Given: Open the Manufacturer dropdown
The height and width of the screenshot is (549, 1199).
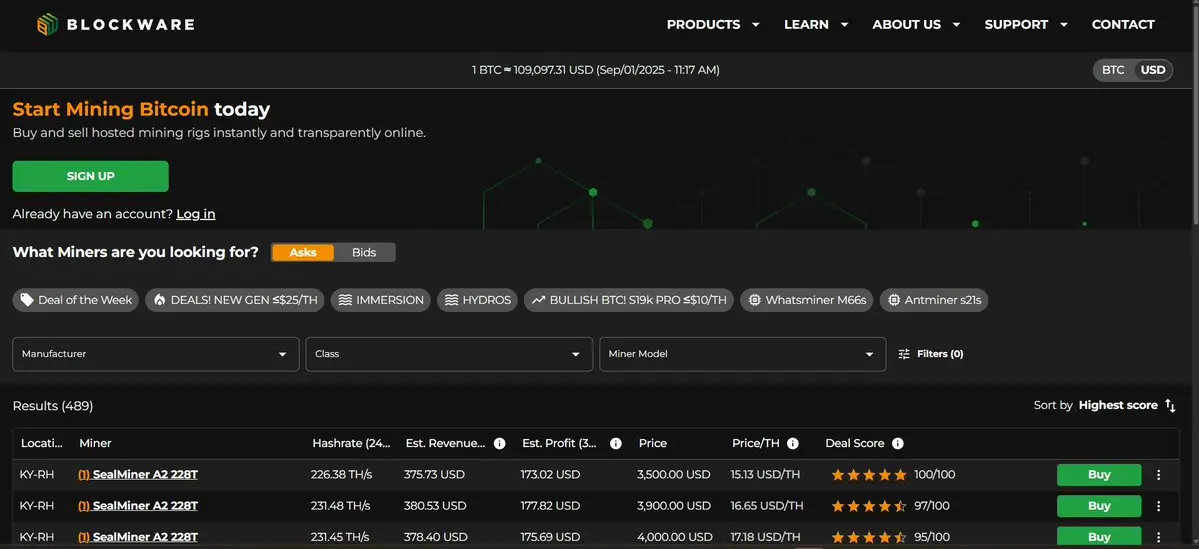Looking at the screenshot, I should point(156,354).
